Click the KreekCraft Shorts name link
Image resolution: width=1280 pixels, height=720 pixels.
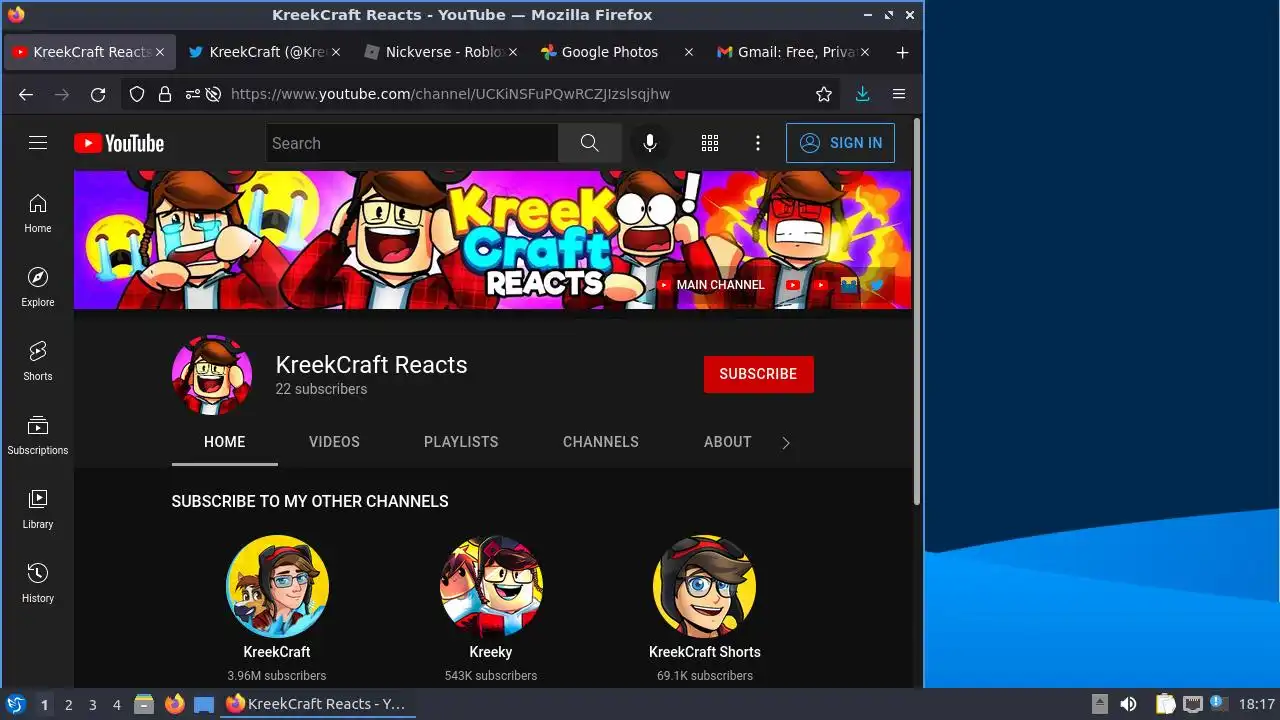(x=705, y=652)
